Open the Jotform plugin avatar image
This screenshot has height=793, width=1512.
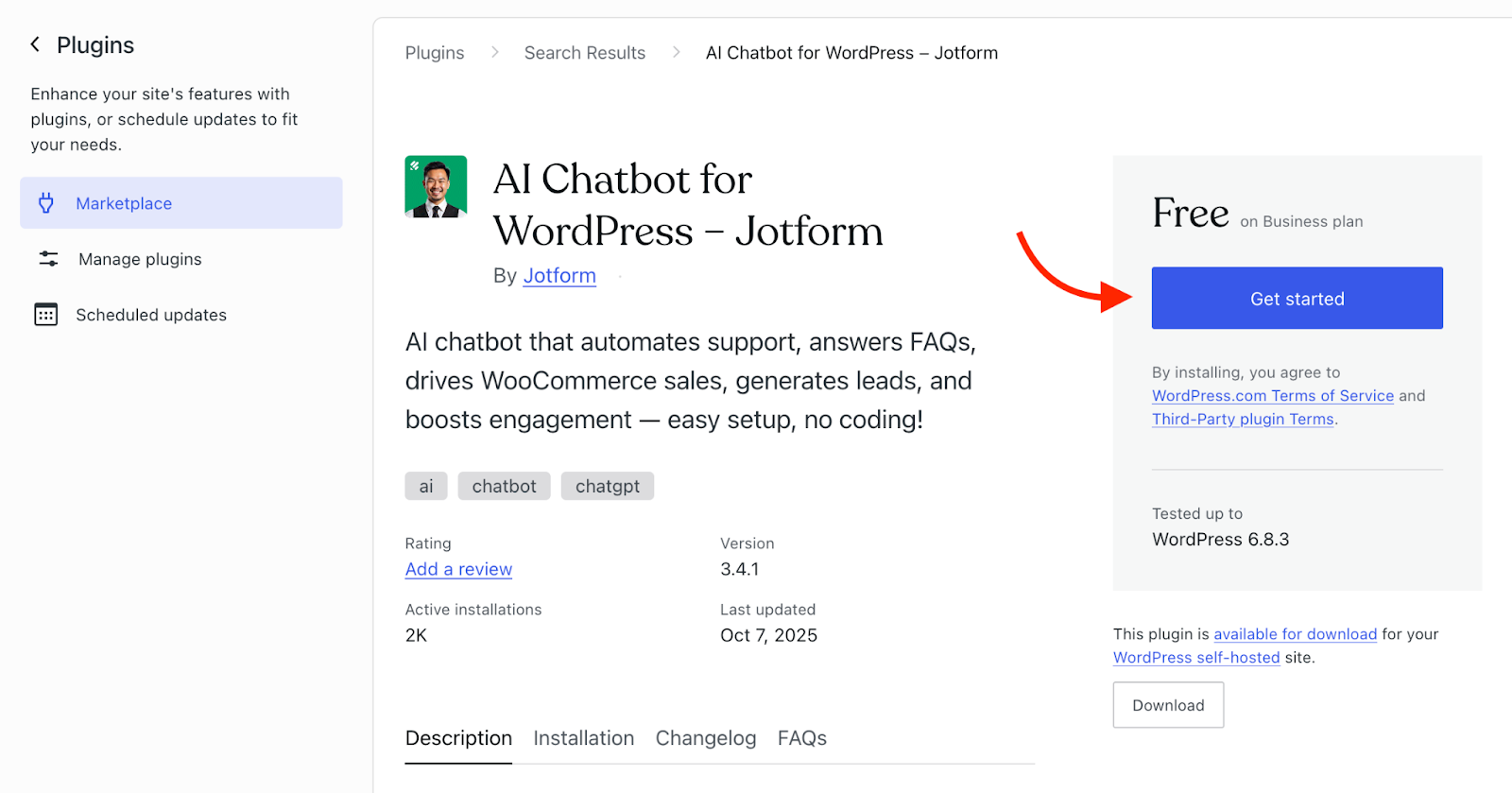436,187
